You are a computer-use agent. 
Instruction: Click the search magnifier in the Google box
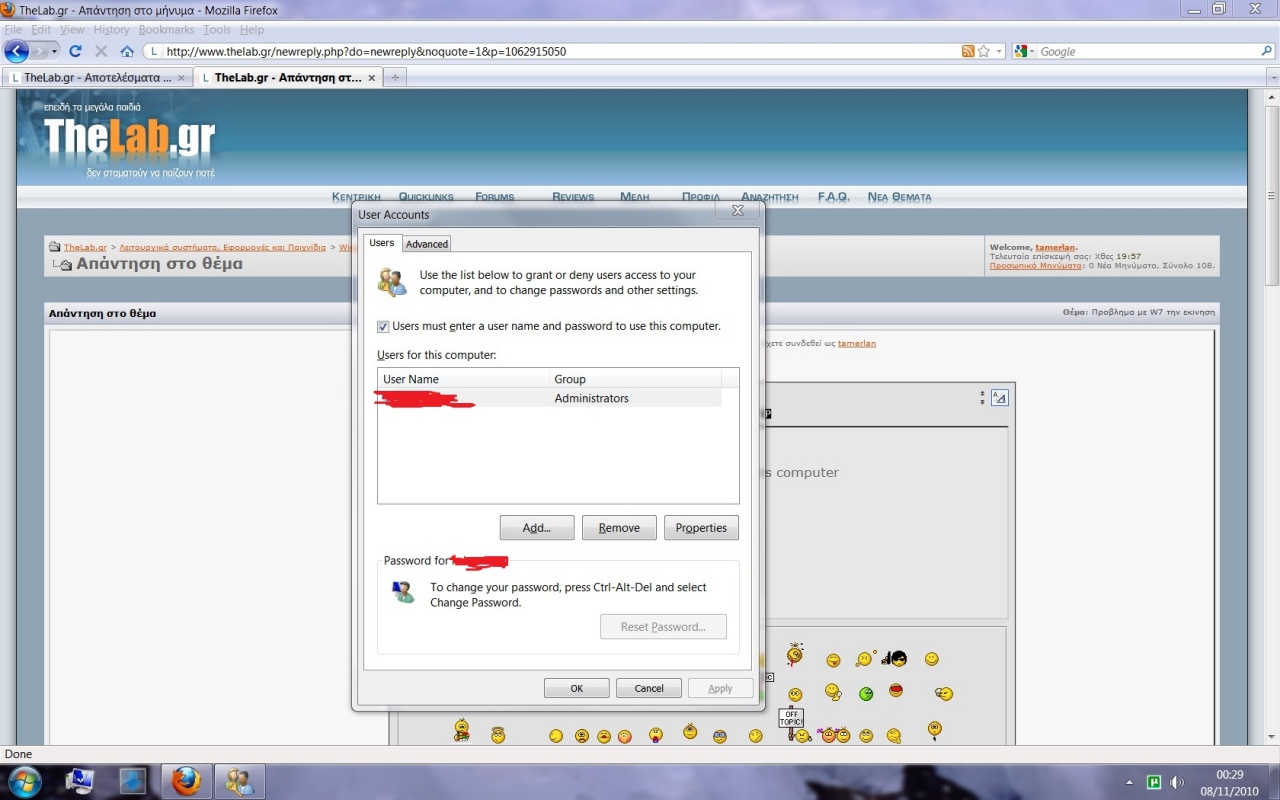[1267, 51]
